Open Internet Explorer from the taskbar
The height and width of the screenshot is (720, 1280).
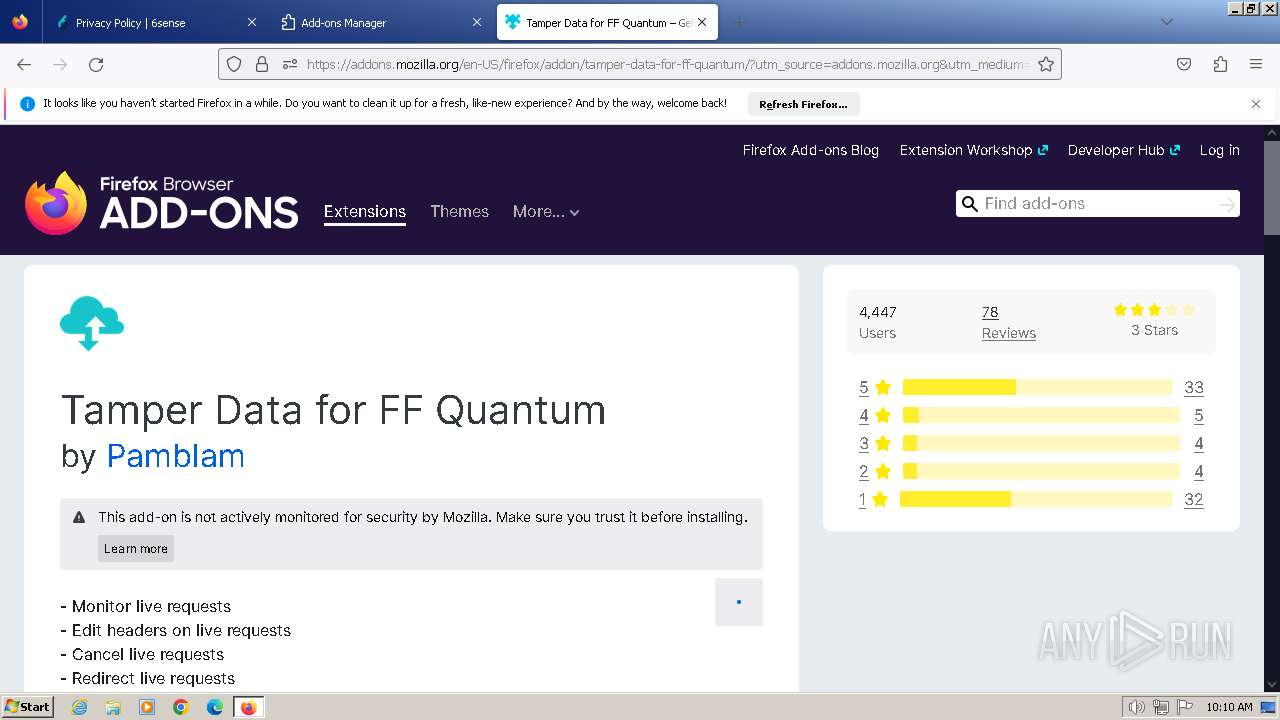point(80,707)
